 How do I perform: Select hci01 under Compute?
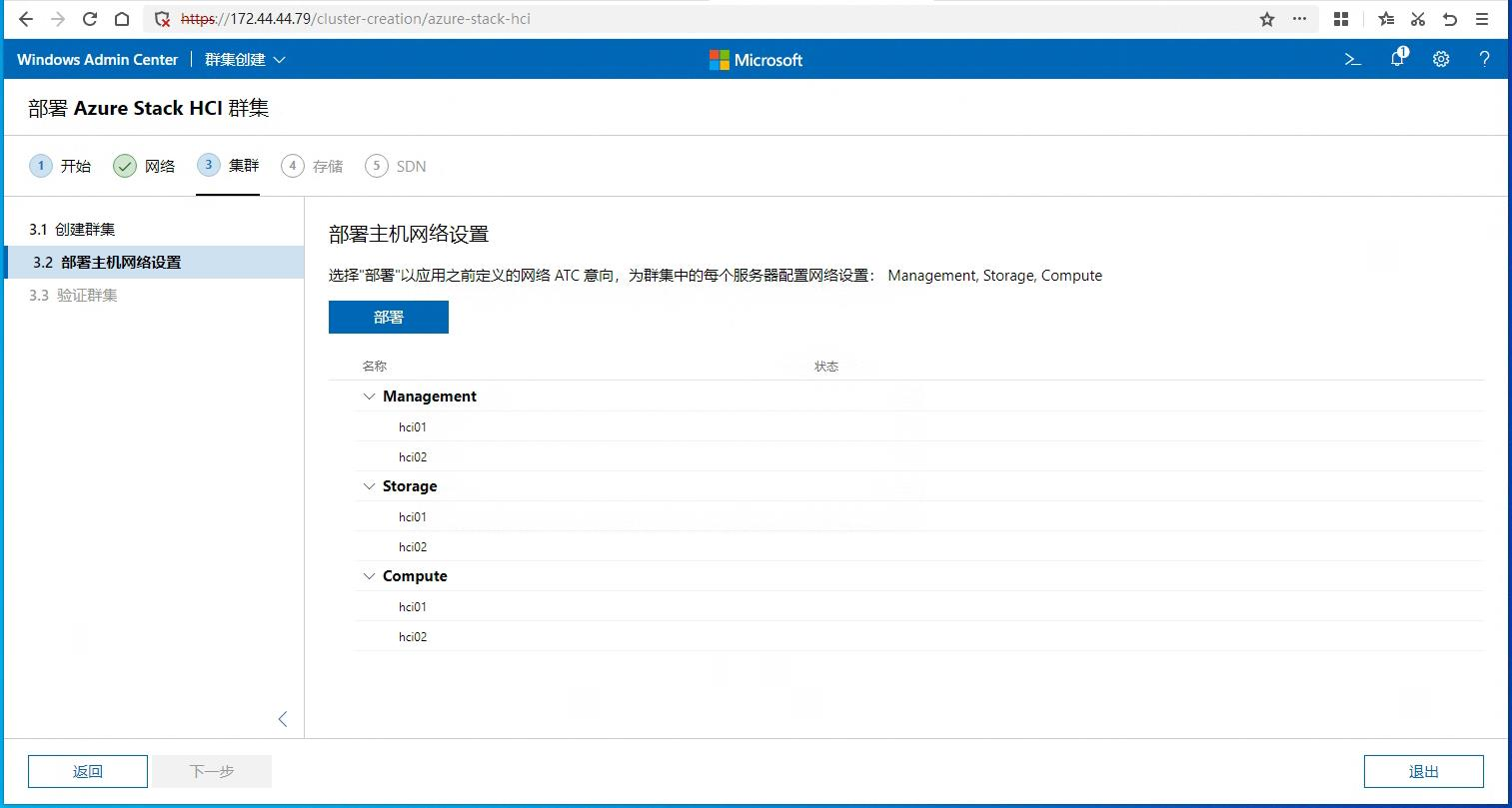point(413,606)
